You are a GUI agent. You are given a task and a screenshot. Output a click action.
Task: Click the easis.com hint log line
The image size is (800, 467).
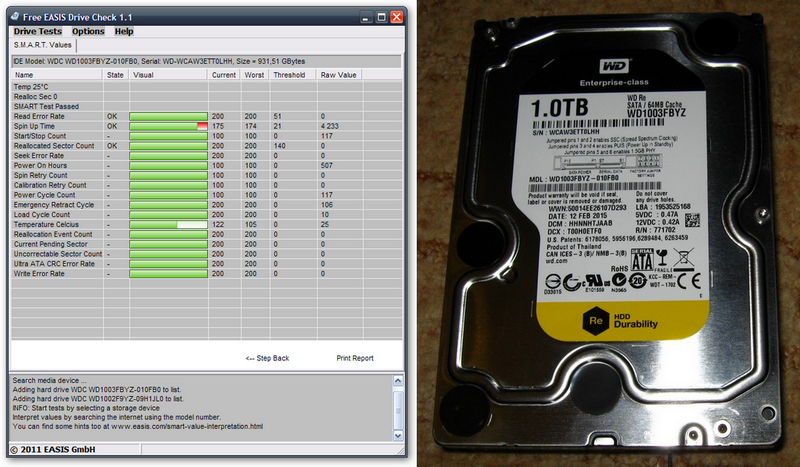[138, 427]
